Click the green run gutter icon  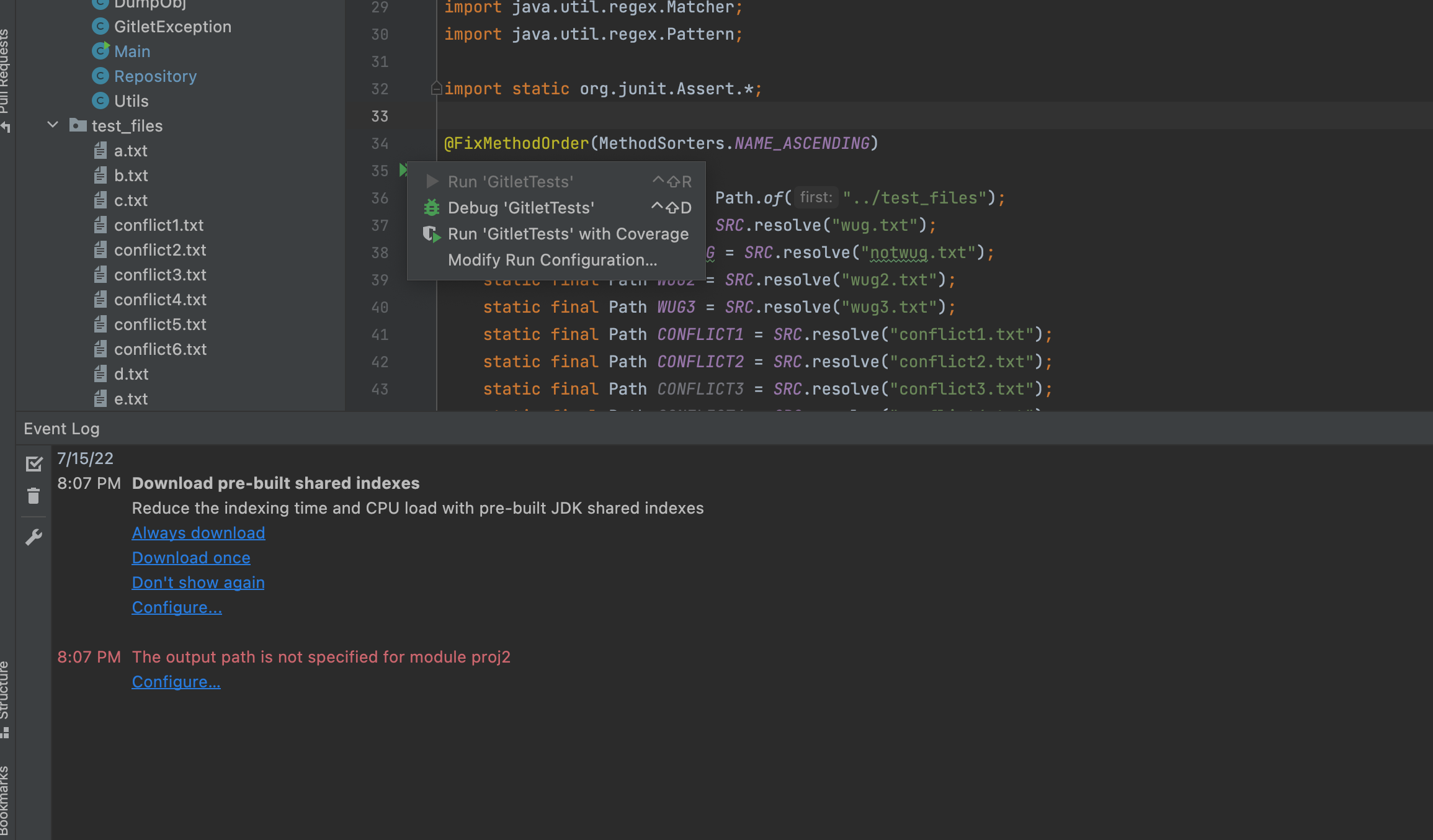pyautogui.click(x=403, y=170)
